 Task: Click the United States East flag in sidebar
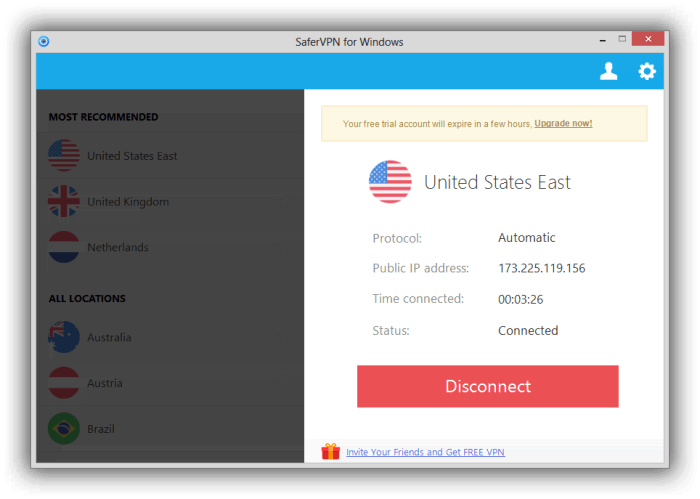64,155
